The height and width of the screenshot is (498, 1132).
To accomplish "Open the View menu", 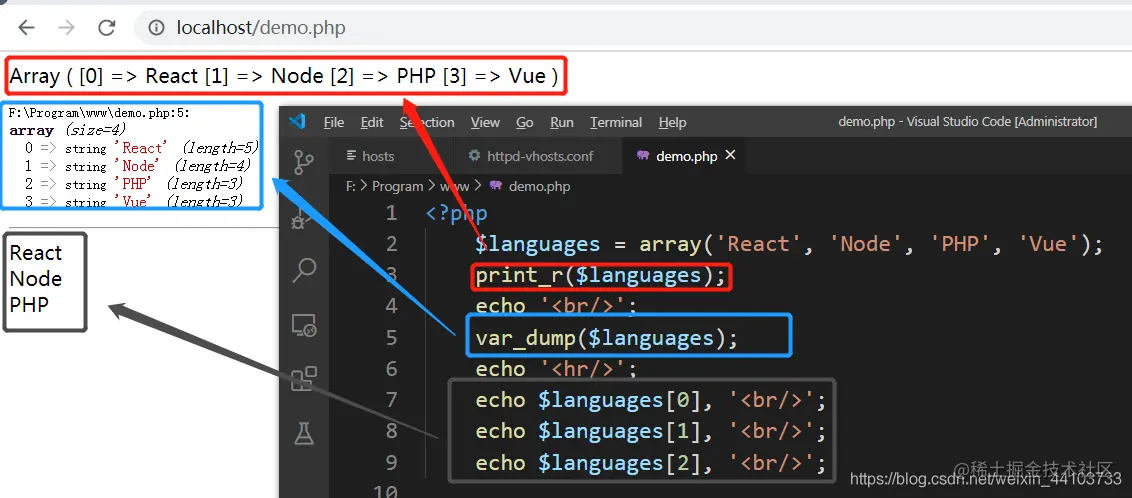I will click(485, 123).
